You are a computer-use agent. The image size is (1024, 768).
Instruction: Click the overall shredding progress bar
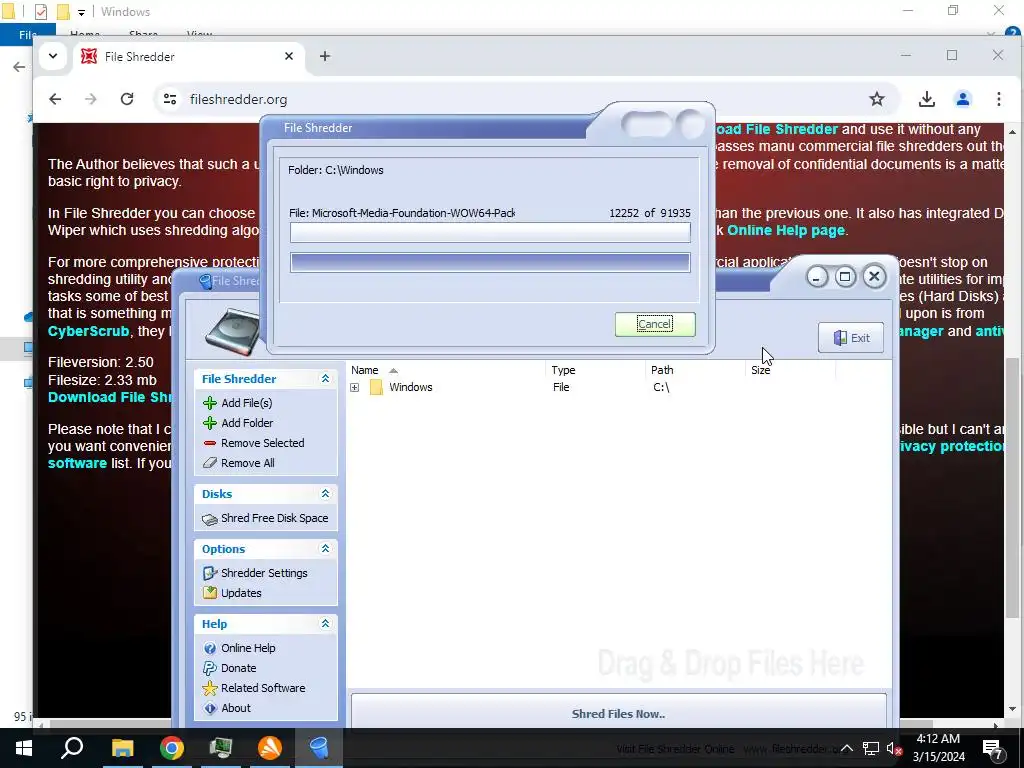coord(490,263)
